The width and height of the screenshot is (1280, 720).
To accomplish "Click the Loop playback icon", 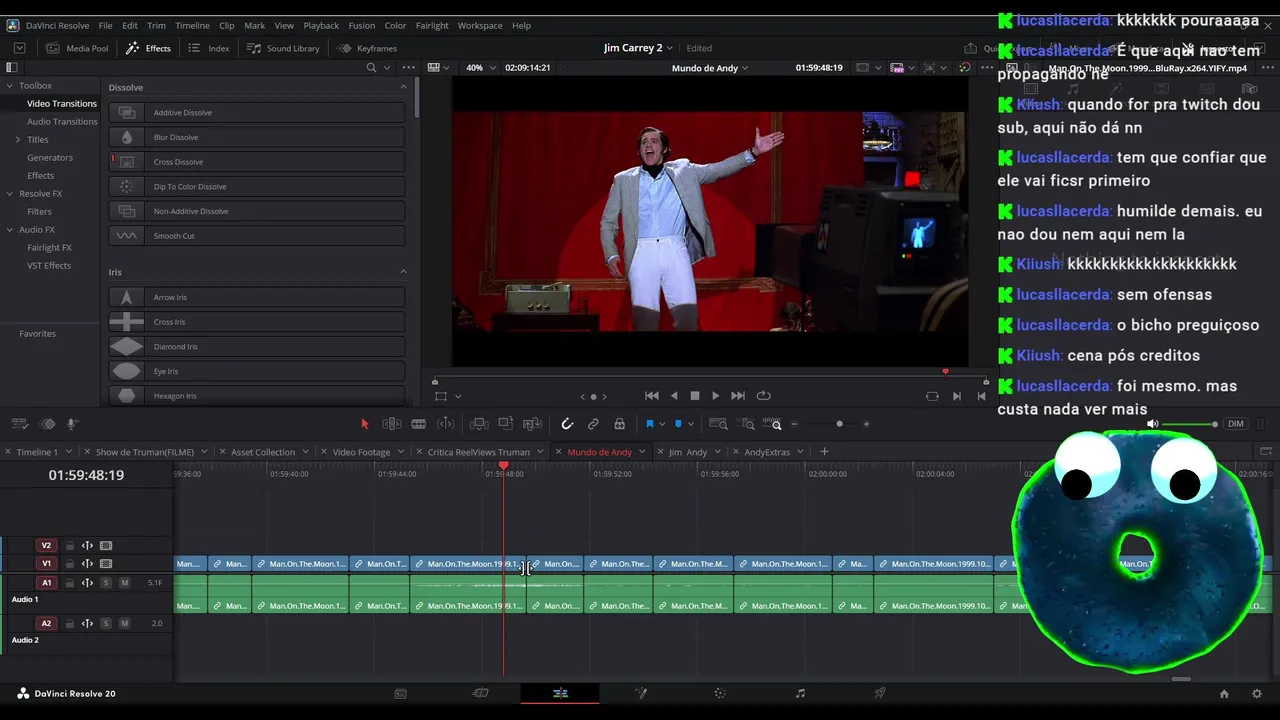I will 764,396.
